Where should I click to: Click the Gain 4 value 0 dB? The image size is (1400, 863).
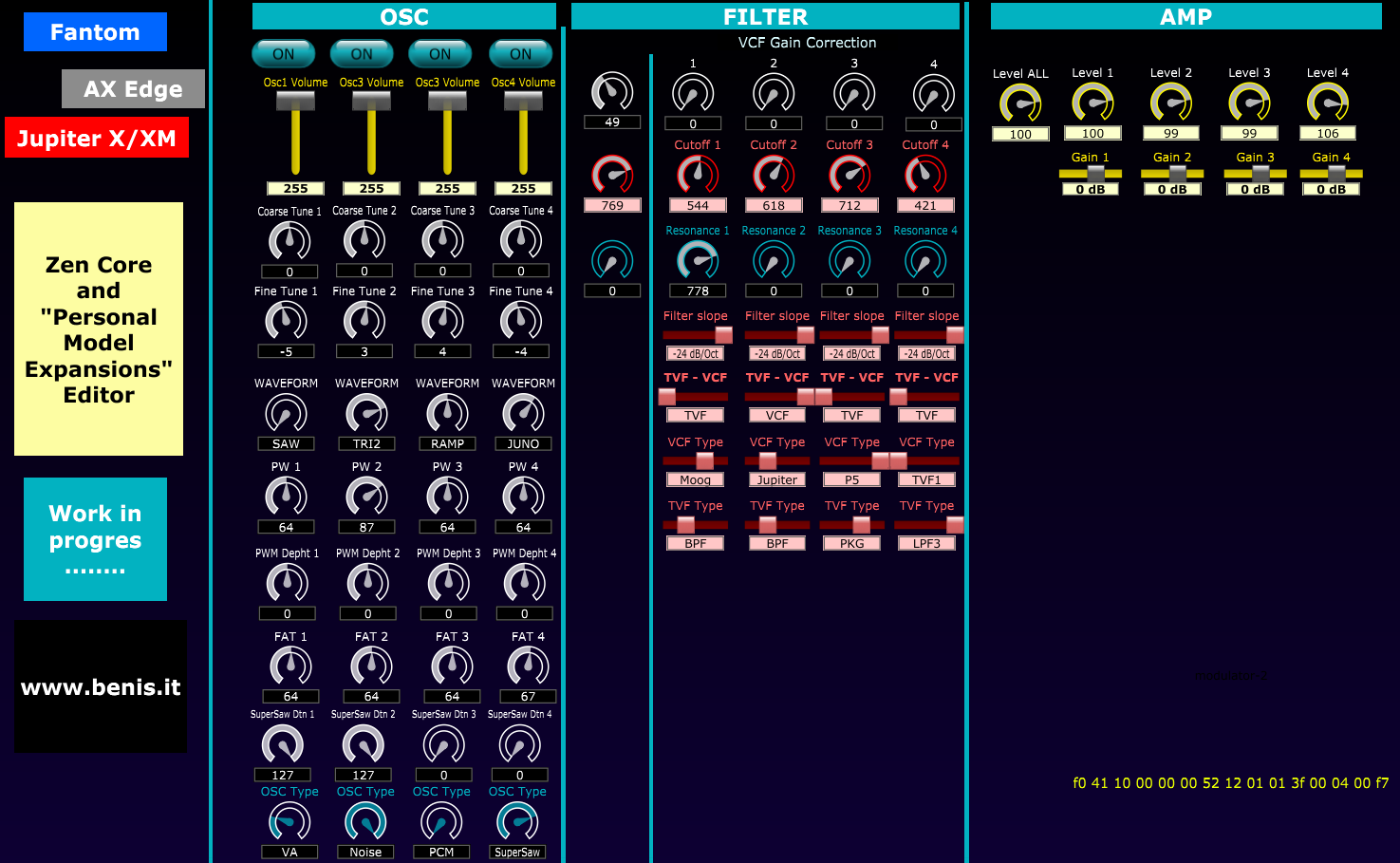1331,189
